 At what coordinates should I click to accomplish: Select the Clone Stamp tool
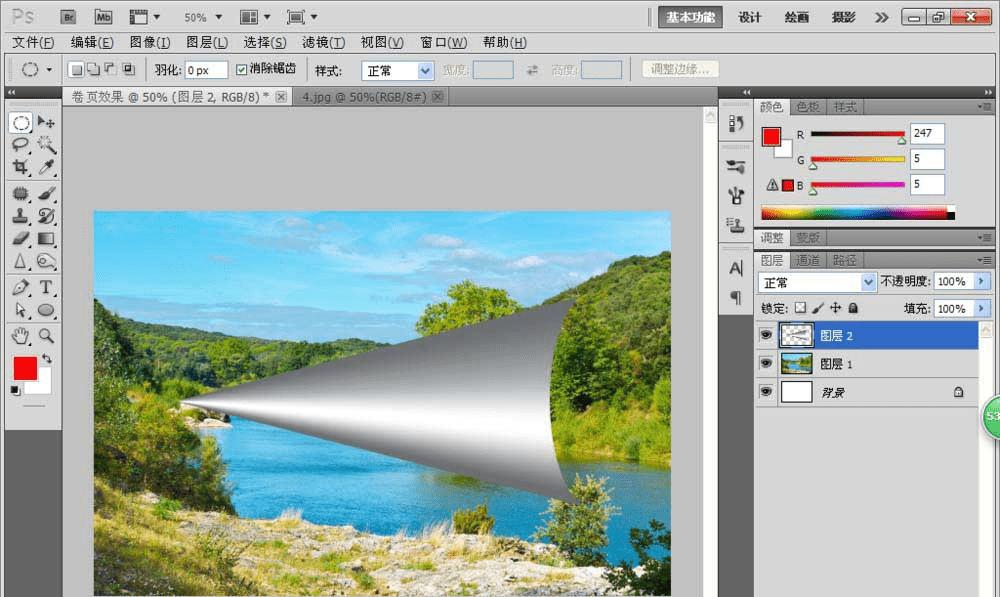tap(20, 216)
